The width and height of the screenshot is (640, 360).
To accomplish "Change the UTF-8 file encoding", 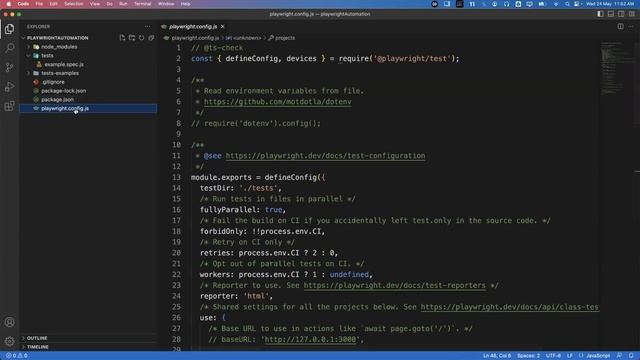I will click(x=553, y=356).
